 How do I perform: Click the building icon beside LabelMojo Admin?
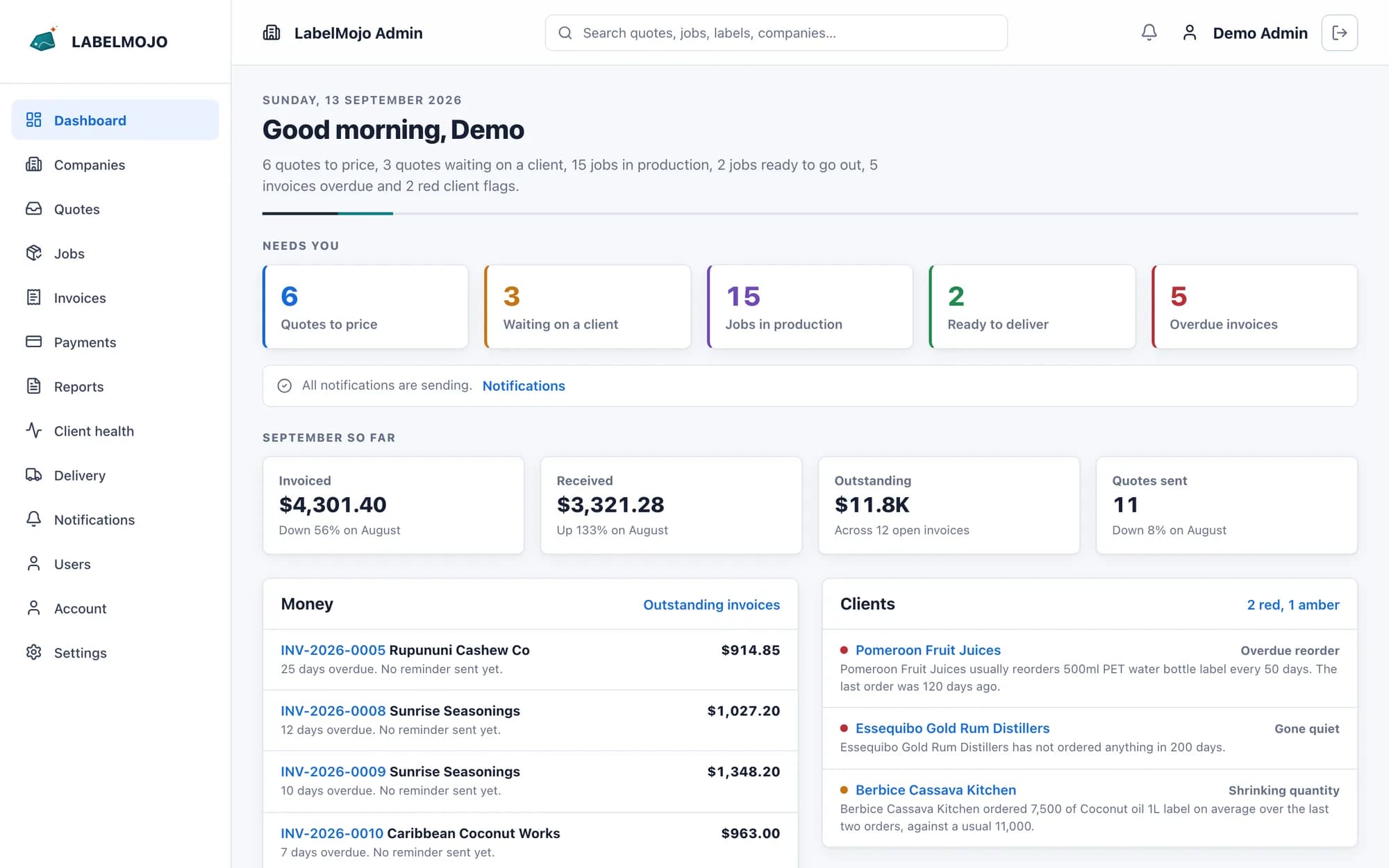tap(272, 33)
